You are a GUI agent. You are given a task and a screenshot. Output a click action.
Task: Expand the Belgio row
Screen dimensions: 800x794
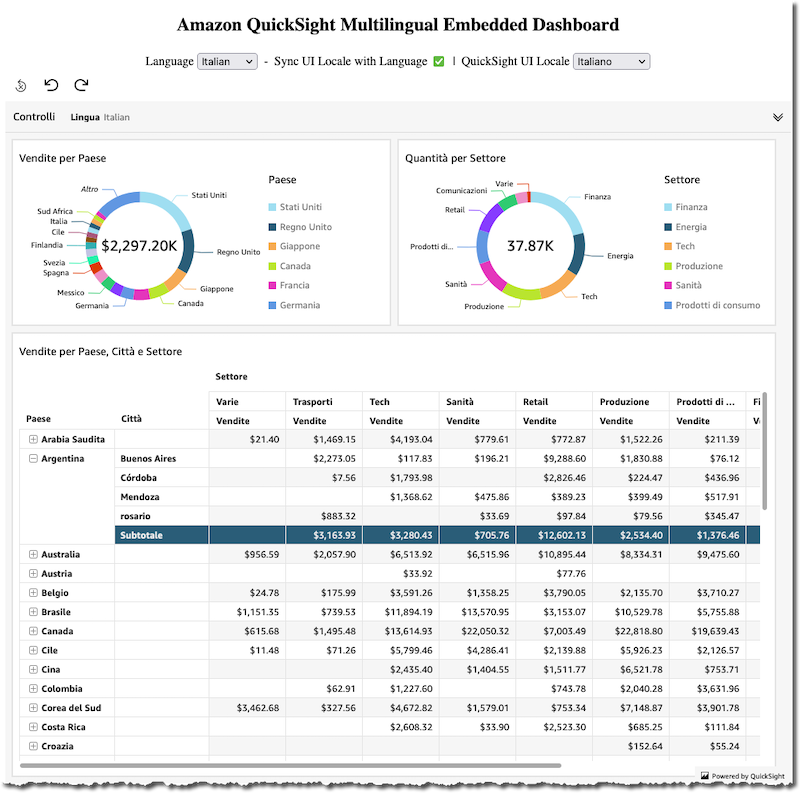(33, 592)
